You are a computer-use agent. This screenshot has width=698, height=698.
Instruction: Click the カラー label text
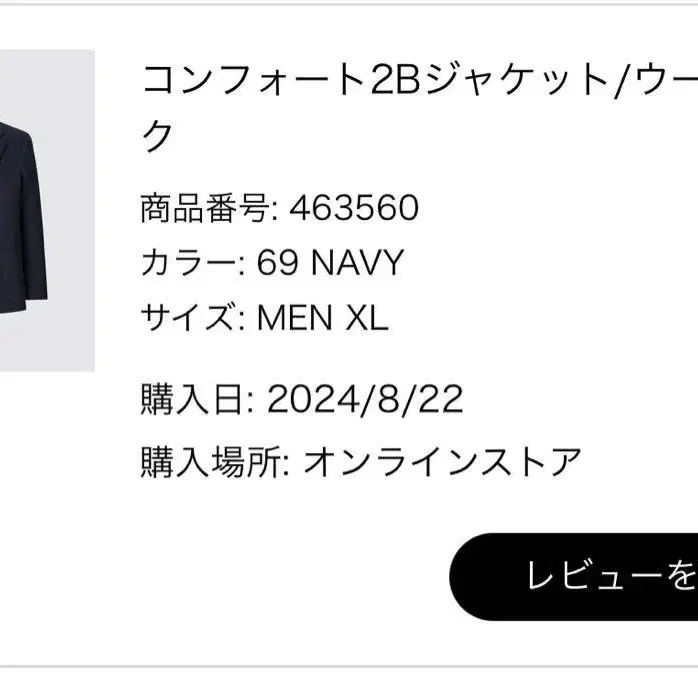pyautogui.click(x=190, y=263)
